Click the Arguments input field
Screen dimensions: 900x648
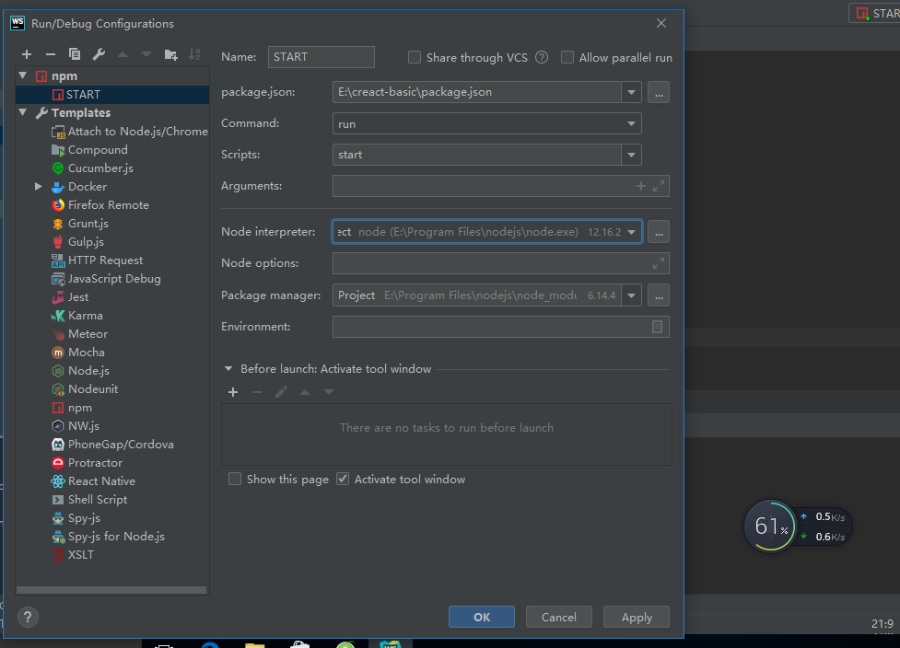pyautogui.click(x=480, y=186)
